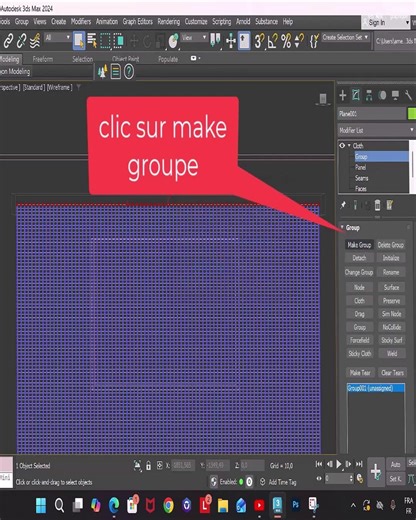Click Play Animation button
This screenshot has width=416, height=520.
(x=339, y=464)
